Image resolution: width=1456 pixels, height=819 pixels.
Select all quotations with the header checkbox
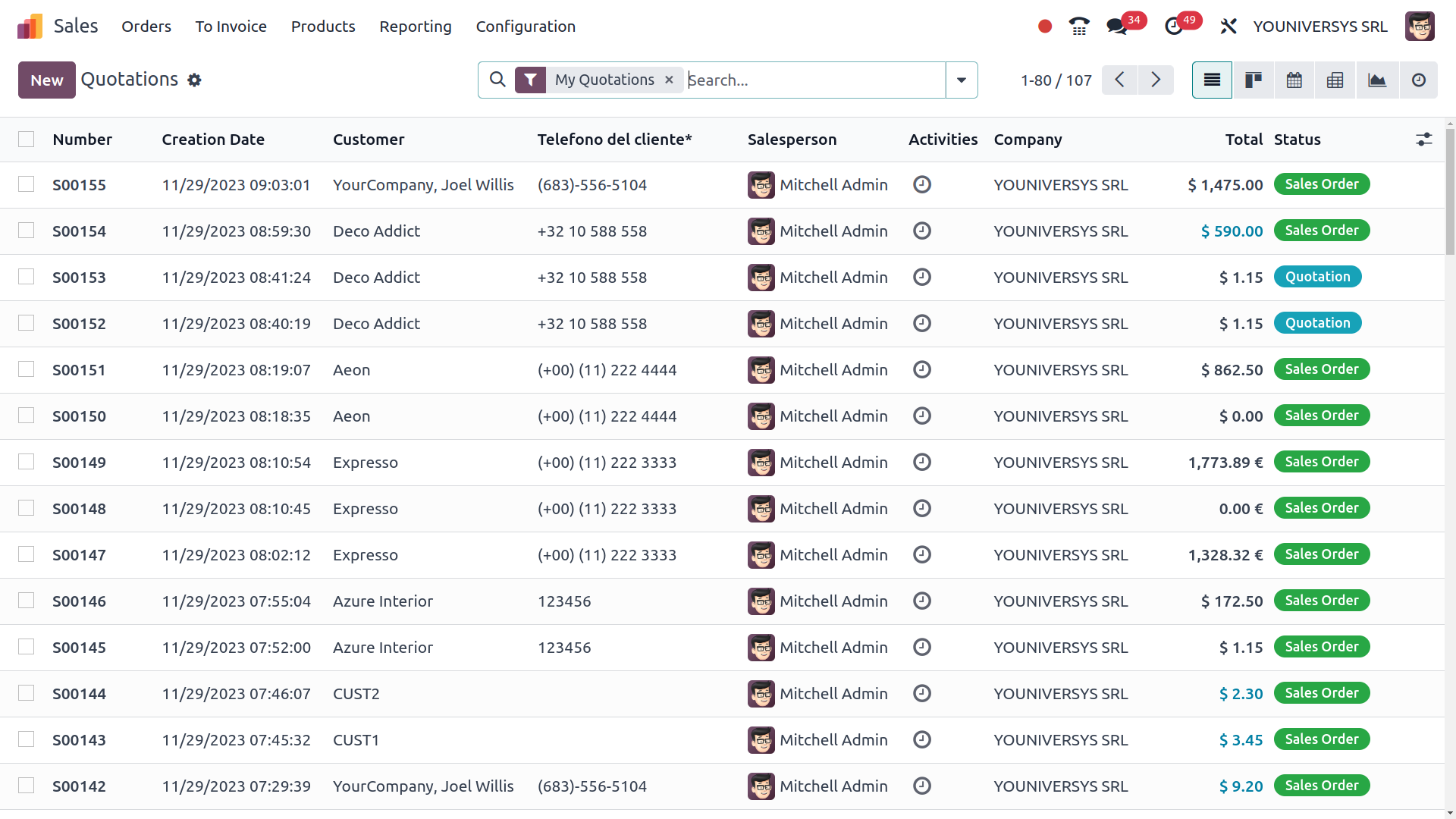tap(27, 140)
